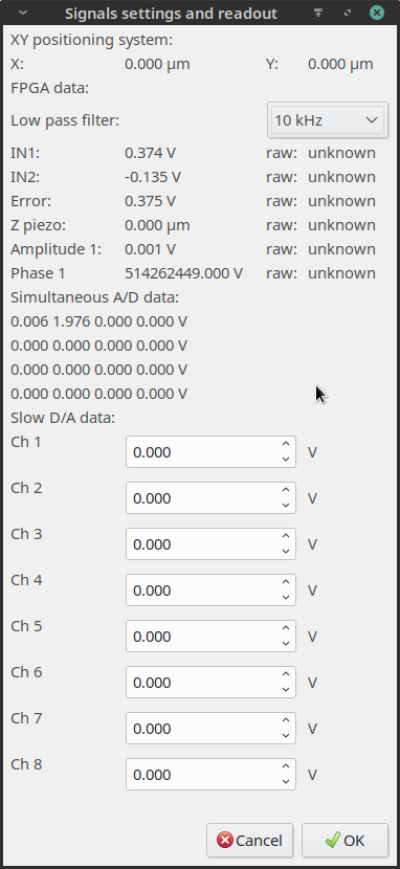Screen dimensions: 400x869
Task: Decrease the Ch 1 voltage with down arrow
Action: (285, 459)
